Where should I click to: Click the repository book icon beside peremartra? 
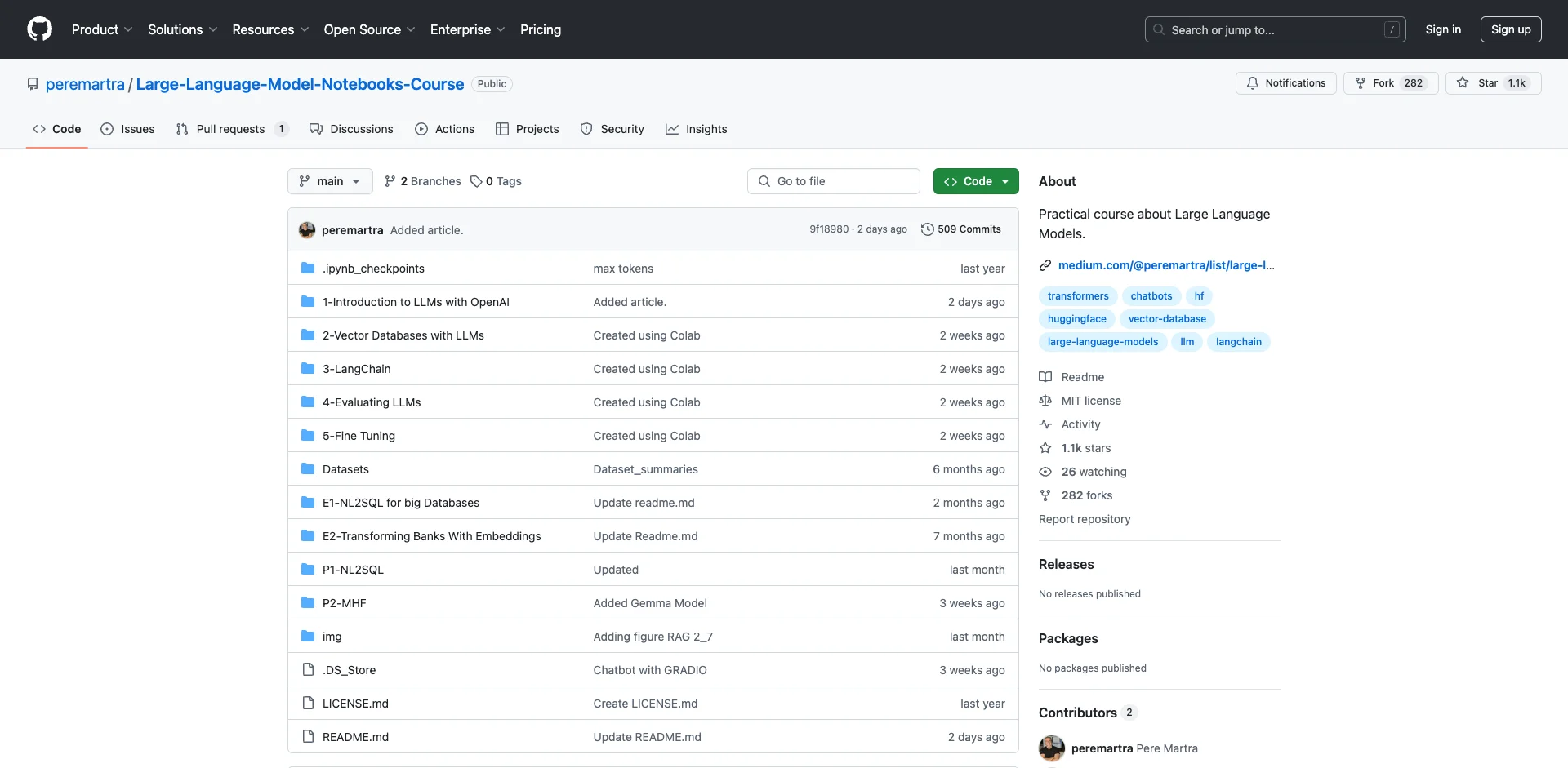coord(33,84)
